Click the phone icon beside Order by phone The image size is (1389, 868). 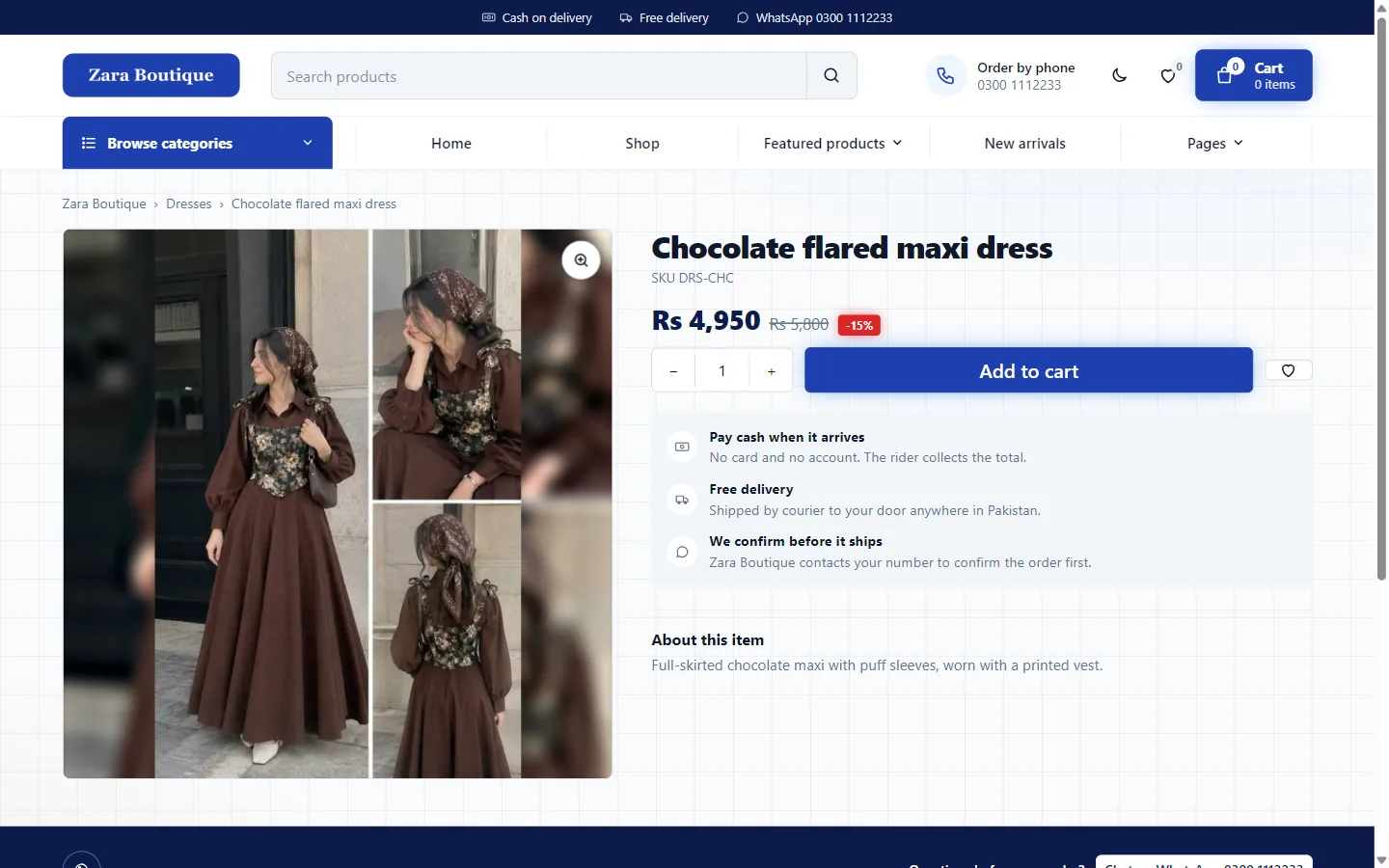[x=945, y=76]
